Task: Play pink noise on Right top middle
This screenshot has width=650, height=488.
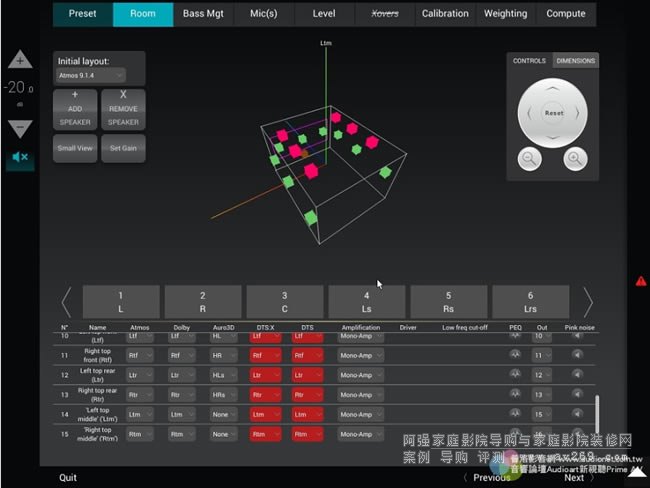Action: click(577, 434)
